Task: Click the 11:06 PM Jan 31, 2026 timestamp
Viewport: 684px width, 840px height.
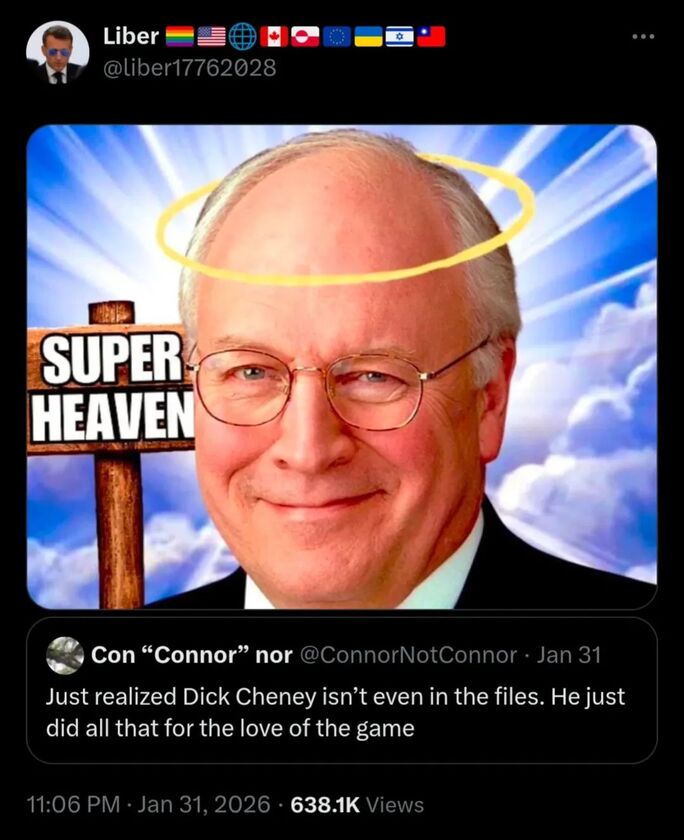Action: click(148, 804)
